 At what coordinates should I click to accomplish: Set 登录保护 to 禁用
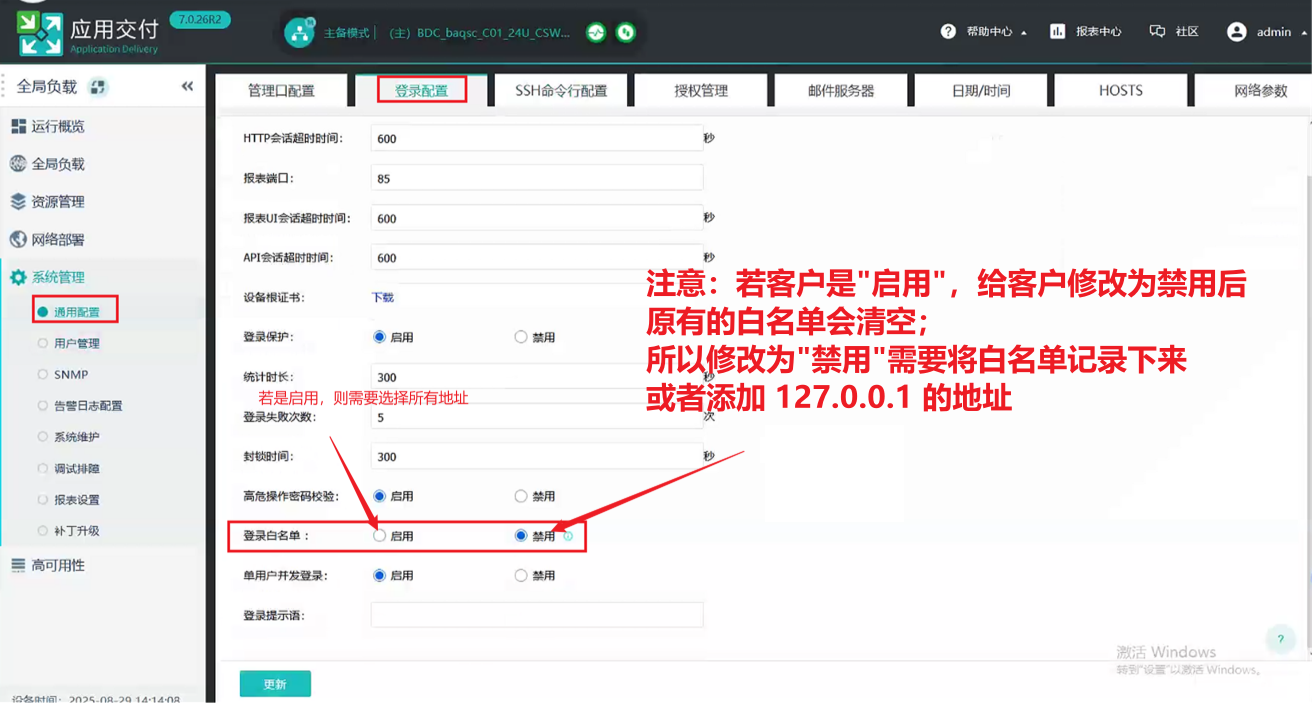coord(521,337)
